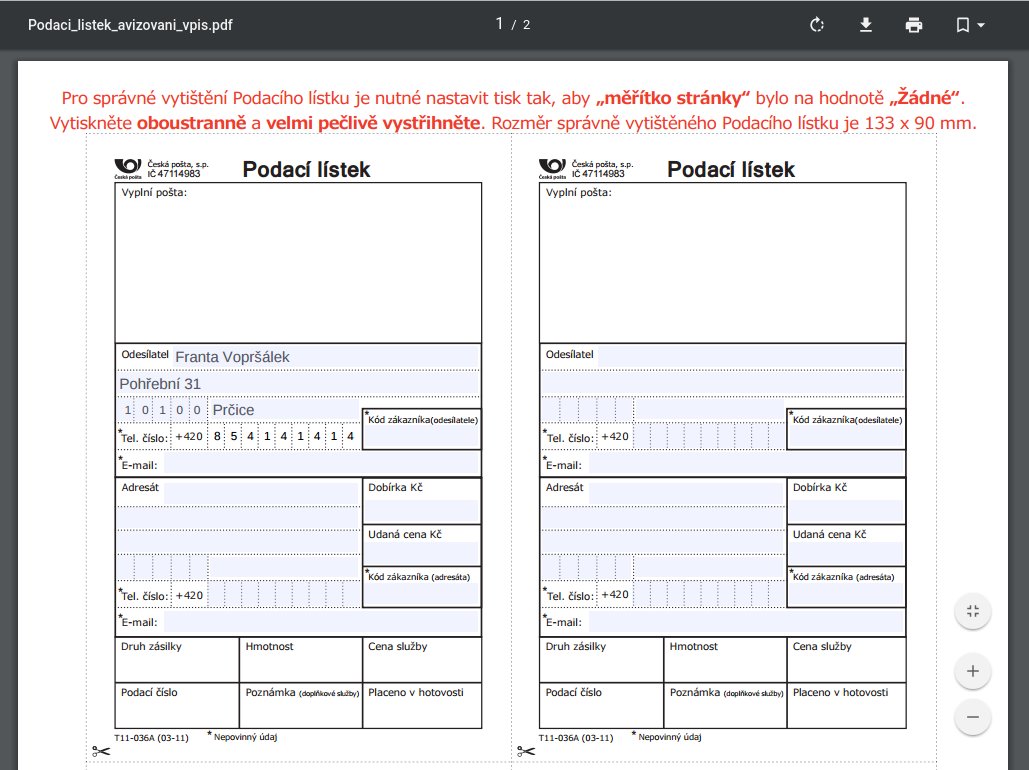Viewport: 1029px width, 770px height.
Task: Select the current page number field
Action: 499,24
